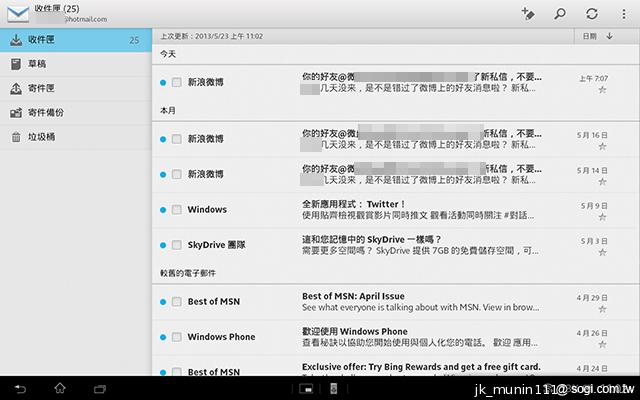Image resolution: width=640 pixels, height=400 pixels.
Task: Check the Bing Rewards email checkbox
Action: point(176,371)
